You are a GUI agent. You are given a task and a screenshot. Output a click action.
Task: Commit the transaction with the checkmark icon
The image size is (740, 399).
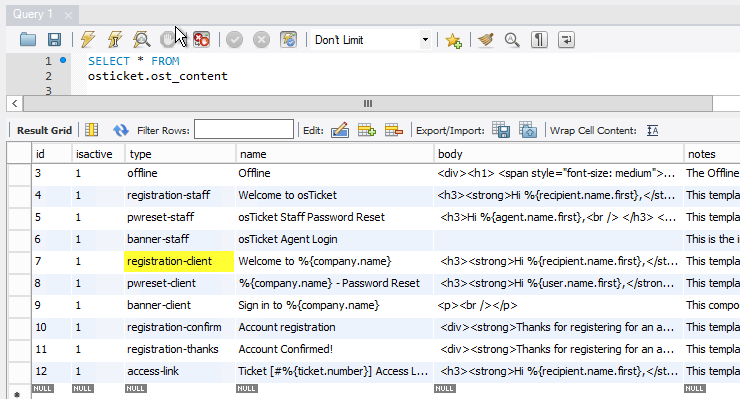(234, 40)
